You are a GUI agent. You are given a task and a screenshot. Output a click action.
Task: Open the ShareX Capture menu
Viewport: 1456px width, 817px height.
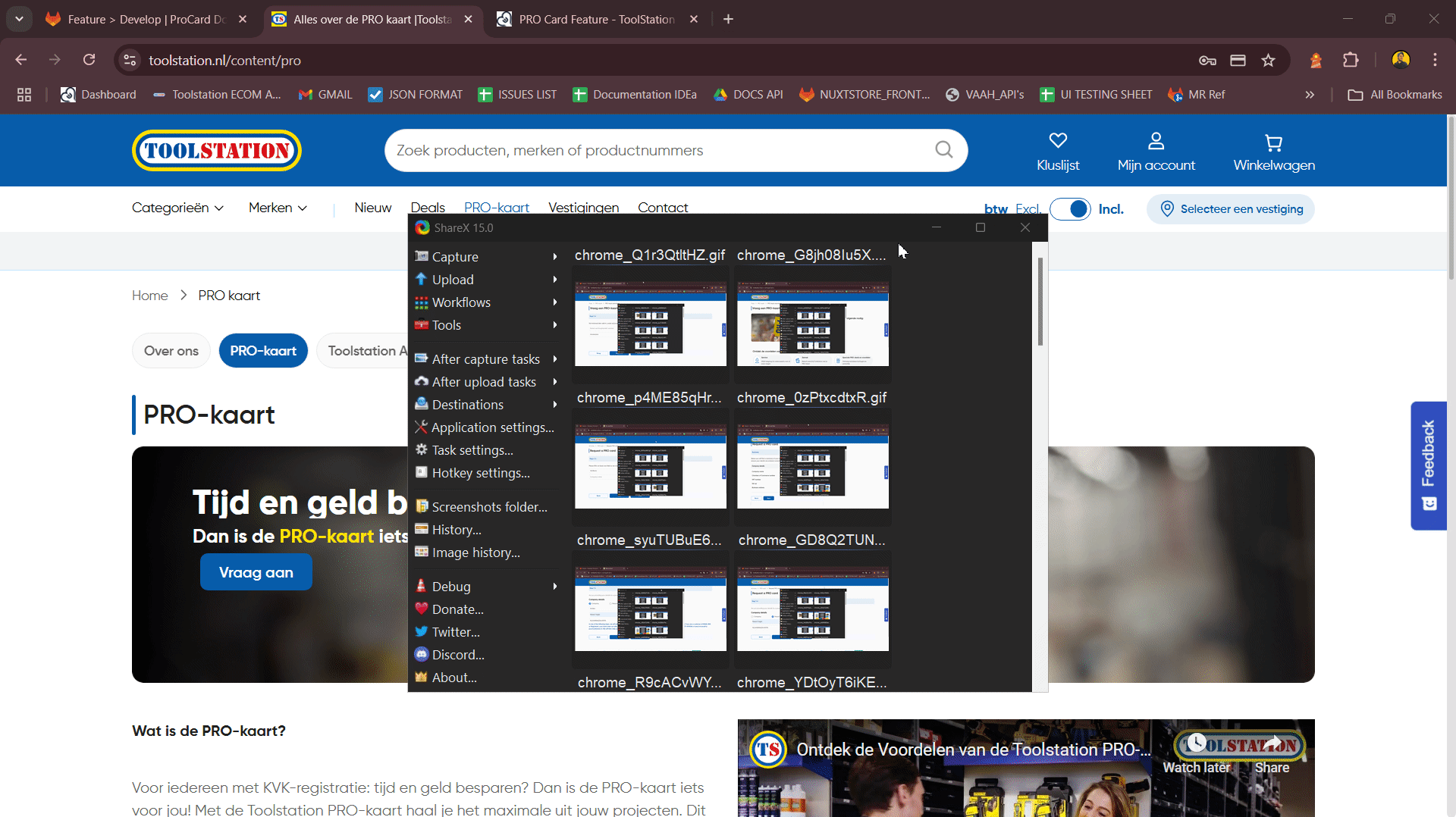pos(455,257)
